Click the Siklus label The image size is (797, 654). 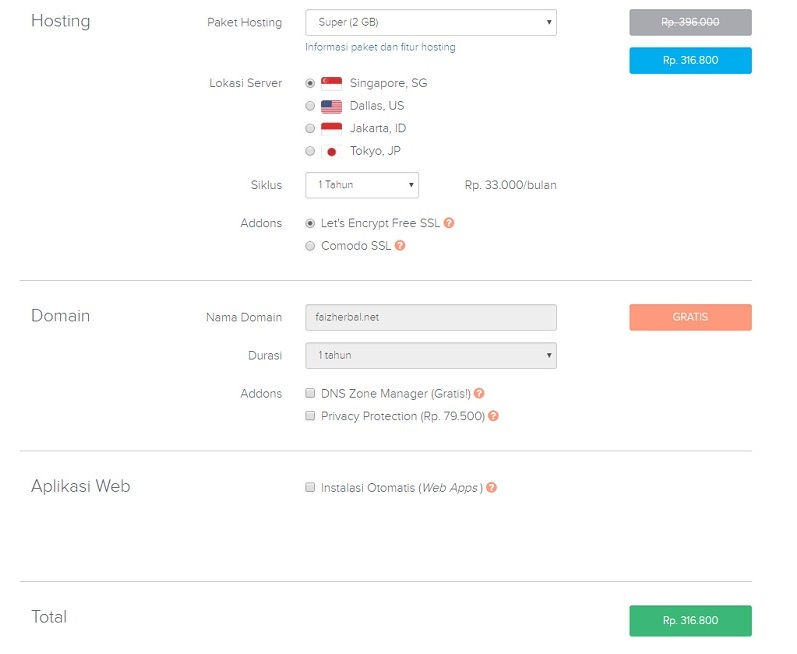tap(266, 185)
